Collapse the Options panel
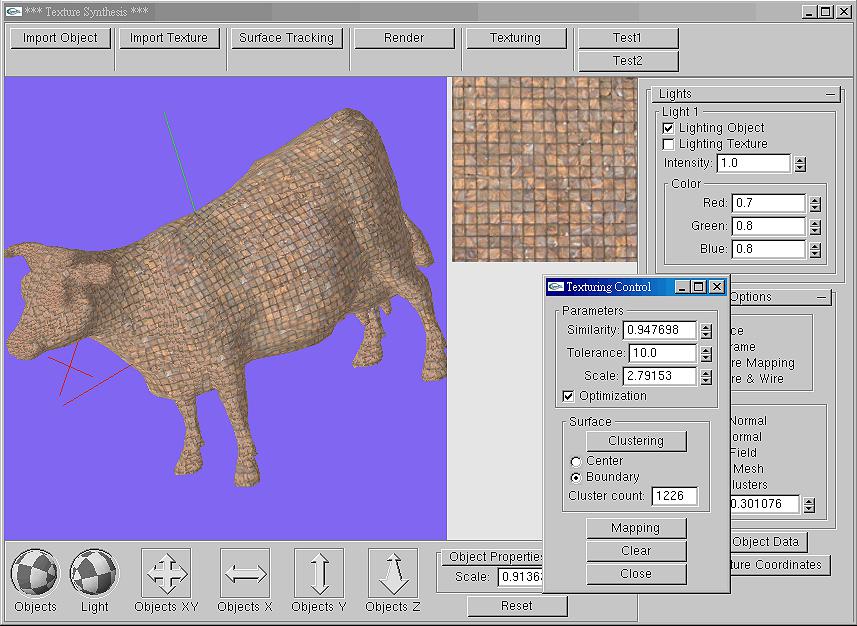Image resolution: width=857 pixels, height=626 pixels. click(x=822, y=296)
